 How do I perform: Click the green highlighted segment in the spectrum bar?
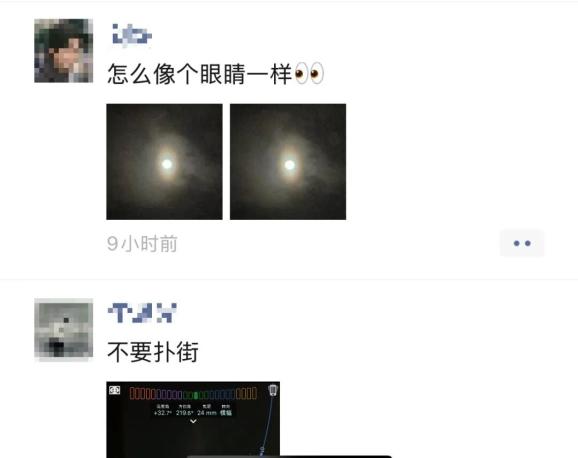[x=196, y=395]
